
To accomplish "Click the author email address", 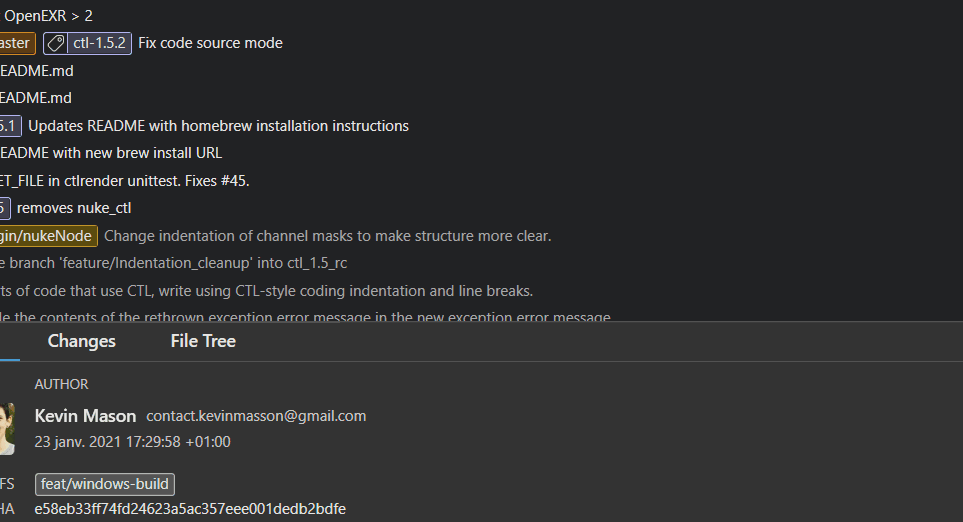I will (x=256, y=416).
